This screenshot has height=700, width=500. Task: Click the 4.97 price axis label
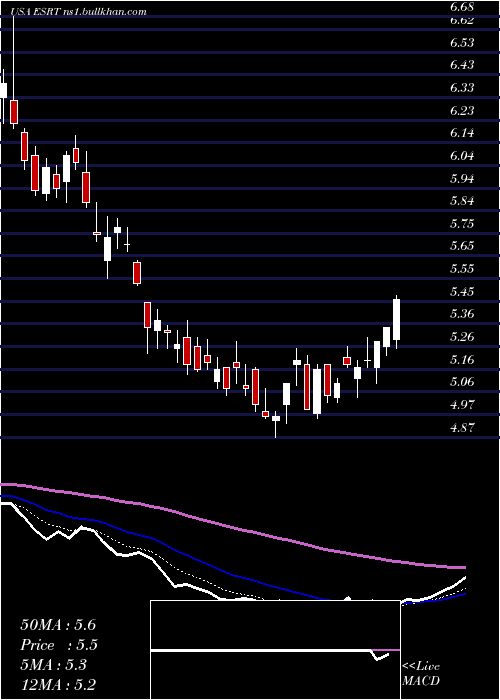tap(462, 405)
